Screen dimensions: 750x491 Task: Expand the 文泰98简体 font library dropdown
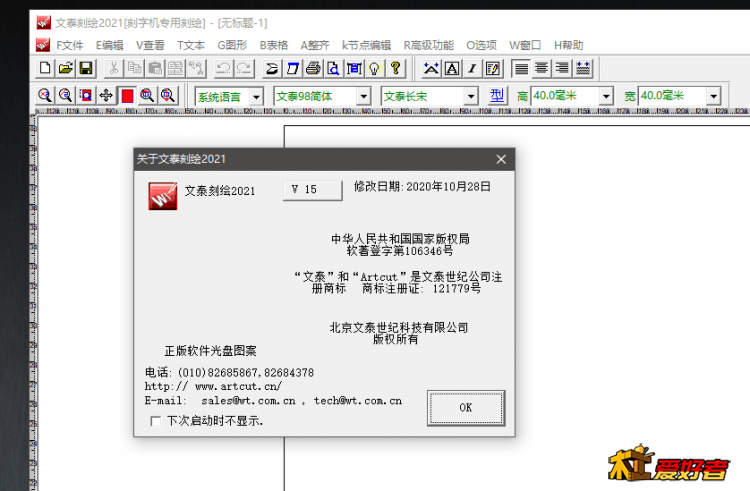[364, 97]
